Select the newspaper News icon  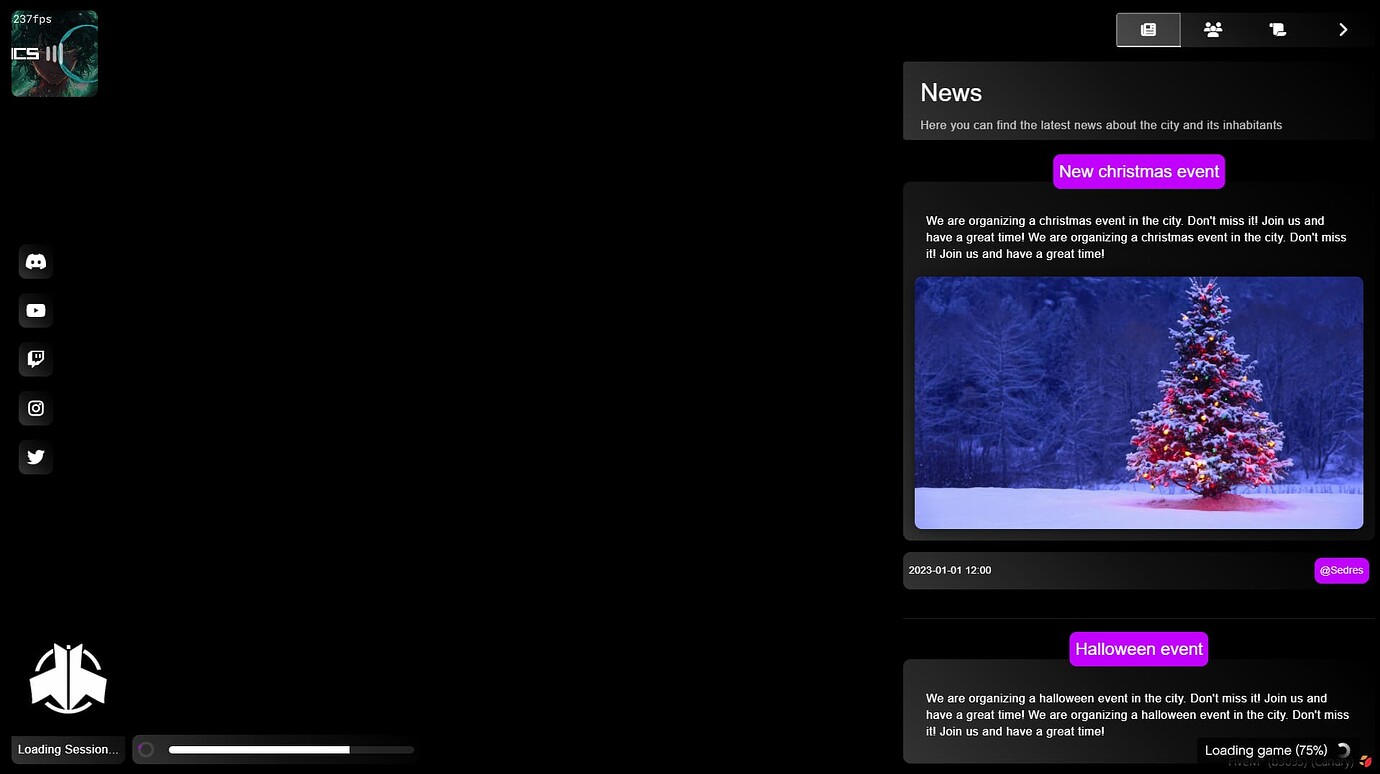tap(1148, 29)
